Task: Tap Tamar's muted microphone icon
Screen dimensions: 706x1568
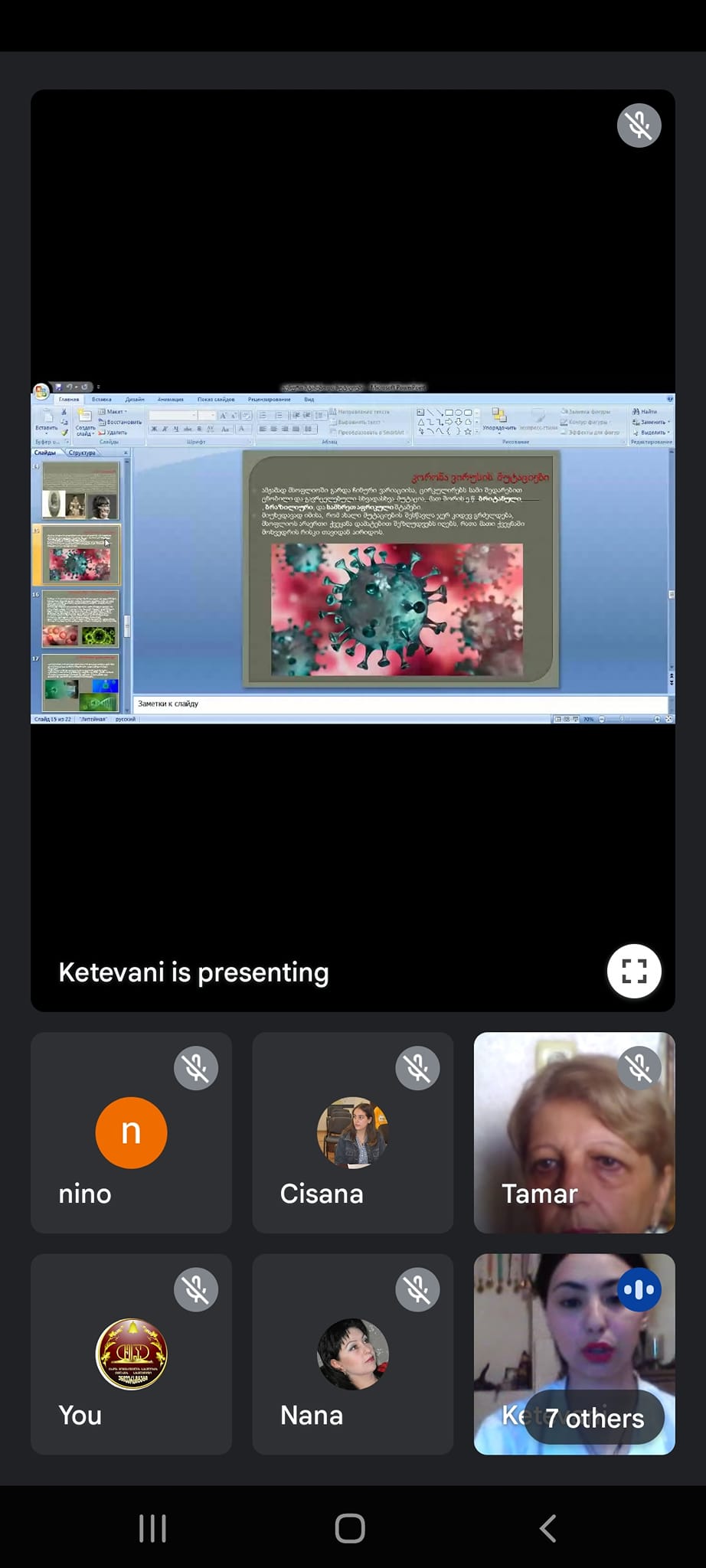Action: [x=639, y=1068]
